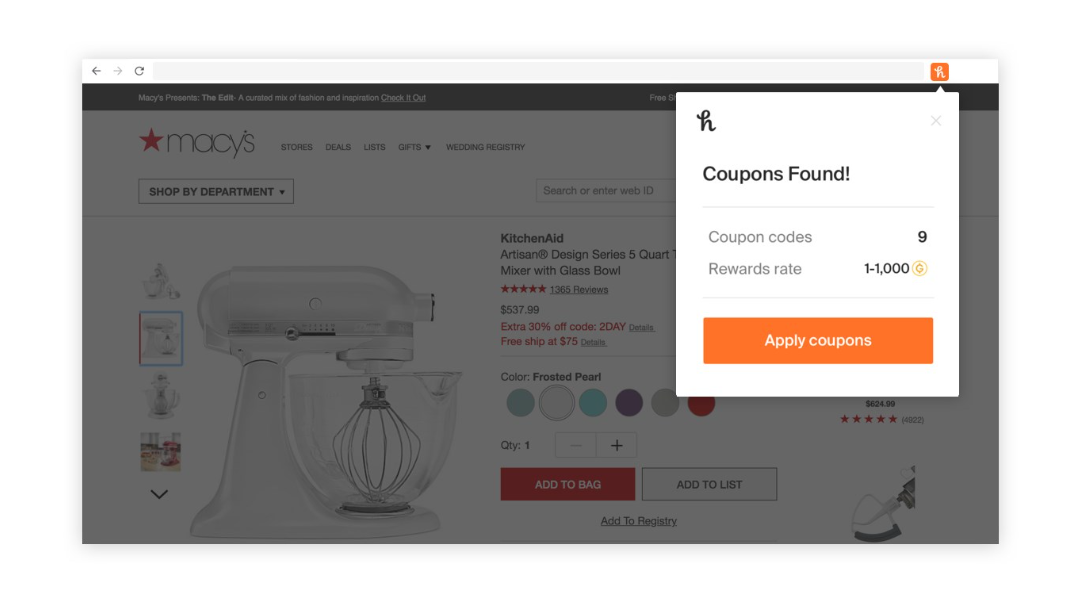
Task: Increase quantity with plus button
Action: click(616, 445)
